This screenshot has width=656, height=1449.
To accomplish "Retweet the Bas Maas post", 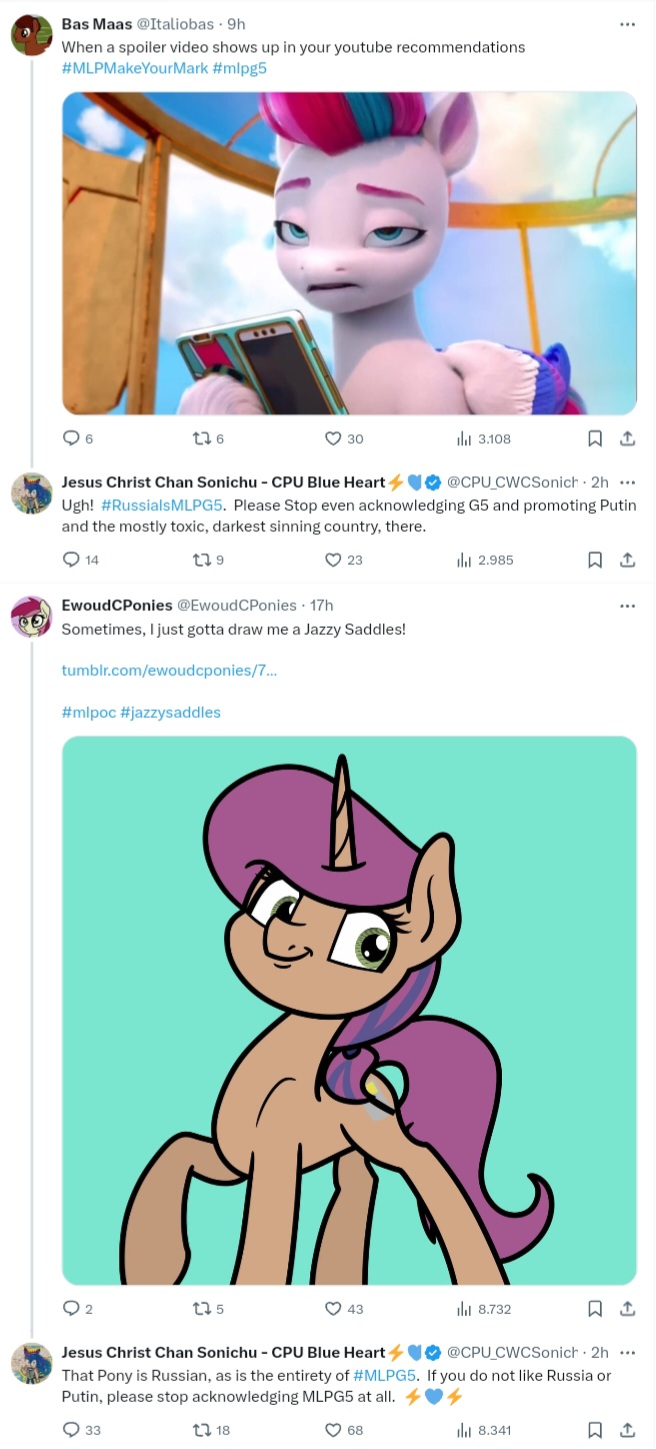I will coord(201,438).
